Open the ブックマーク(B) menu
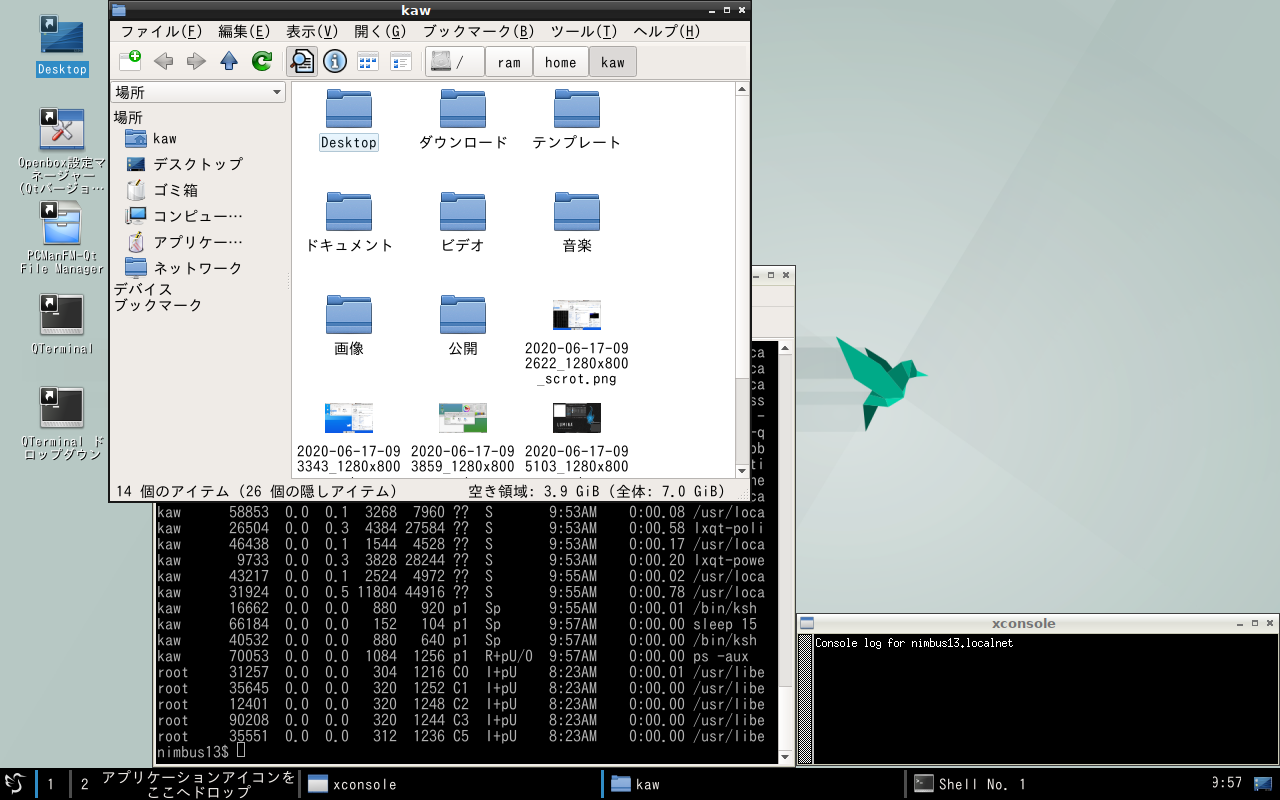 click(x=478, y=31)
